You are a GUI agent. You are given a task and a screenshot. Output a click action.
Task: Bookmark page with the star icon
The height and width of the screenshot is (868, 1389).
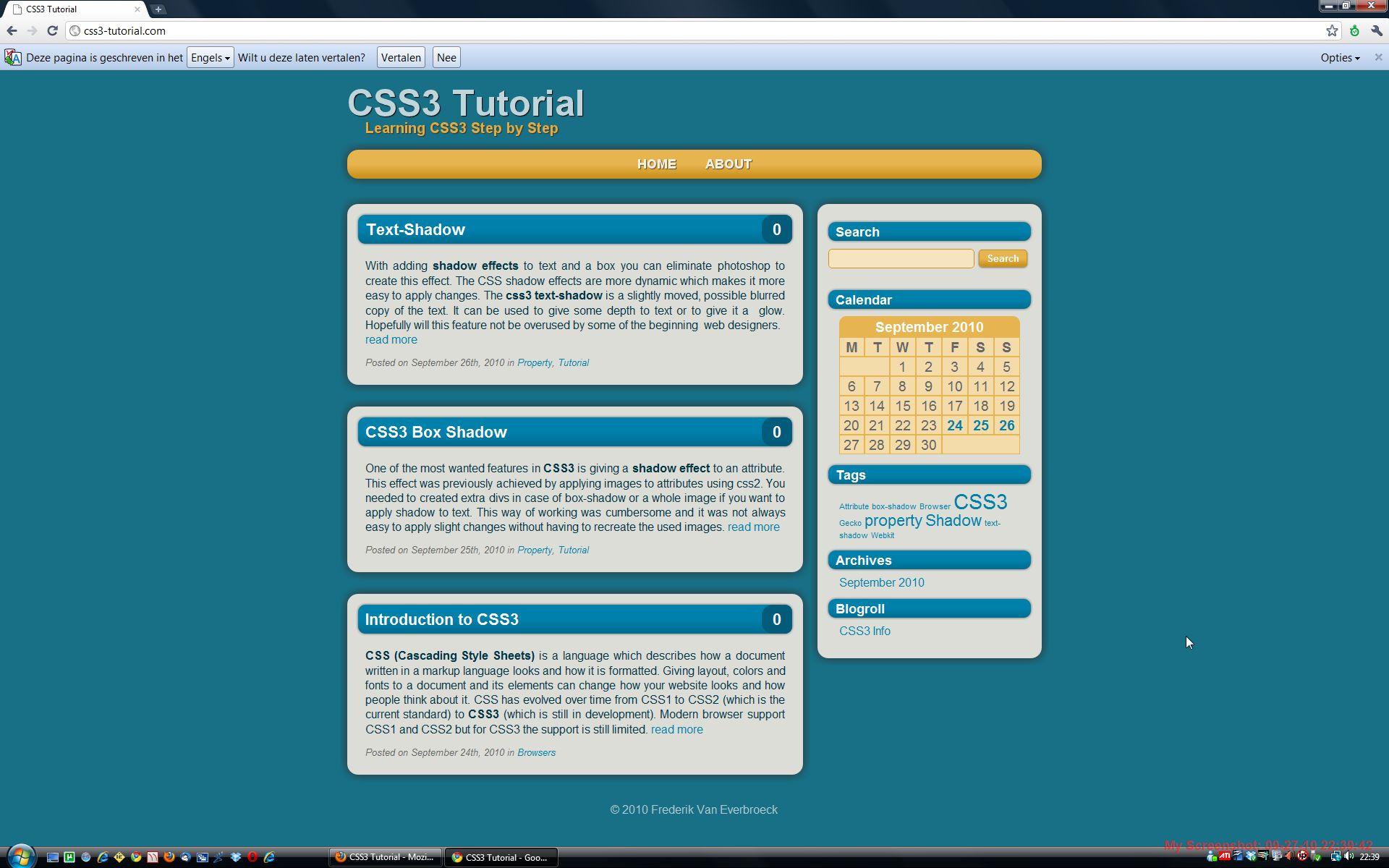pos(1332,30)
